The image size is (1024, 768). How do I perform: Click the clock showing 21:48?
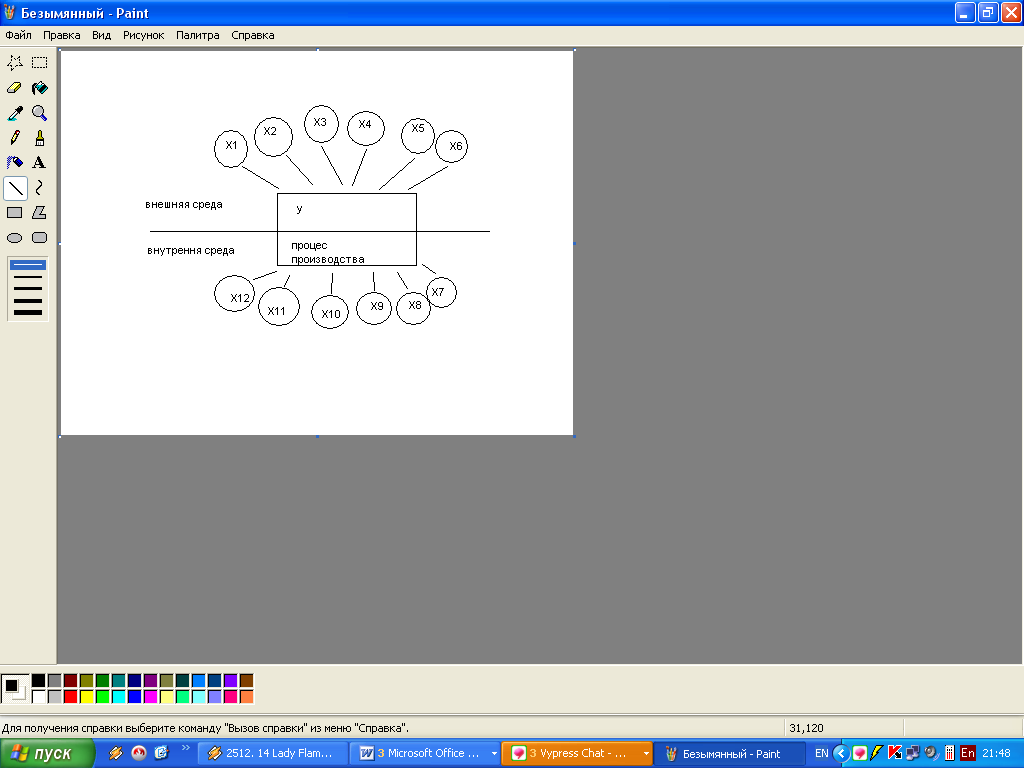point(996,754)
